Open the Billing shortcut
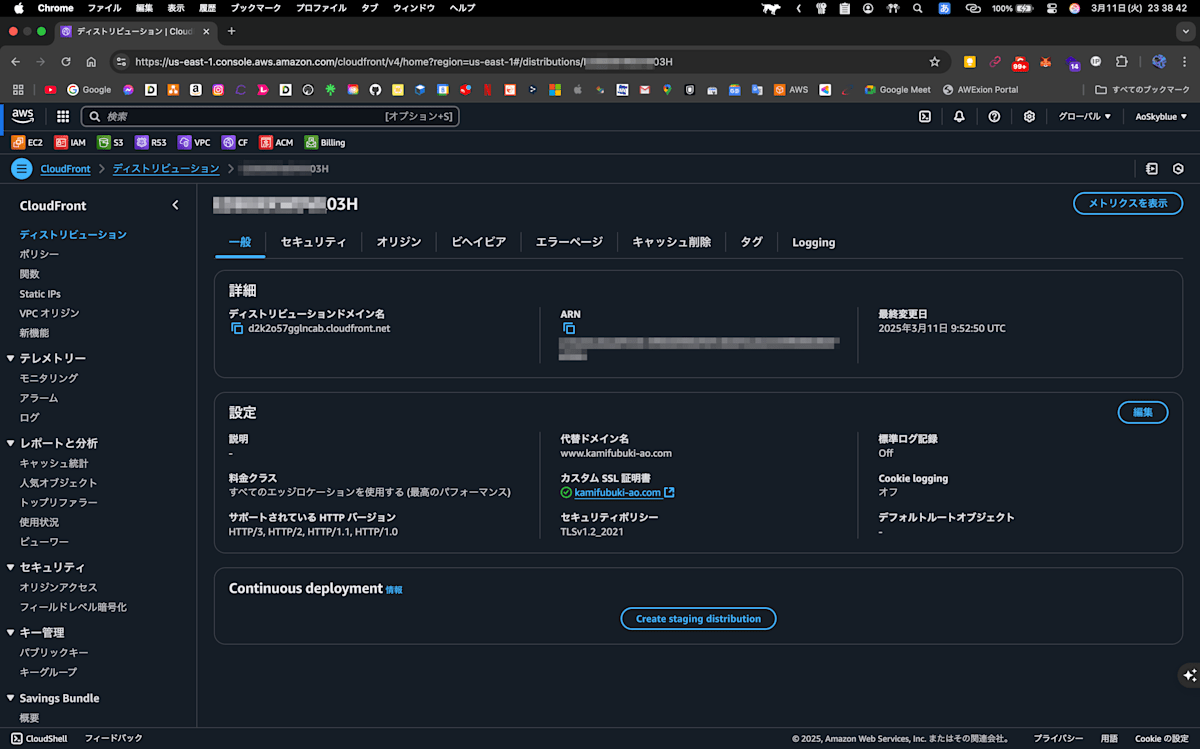Screen dimensions: 1200x749 325,143
